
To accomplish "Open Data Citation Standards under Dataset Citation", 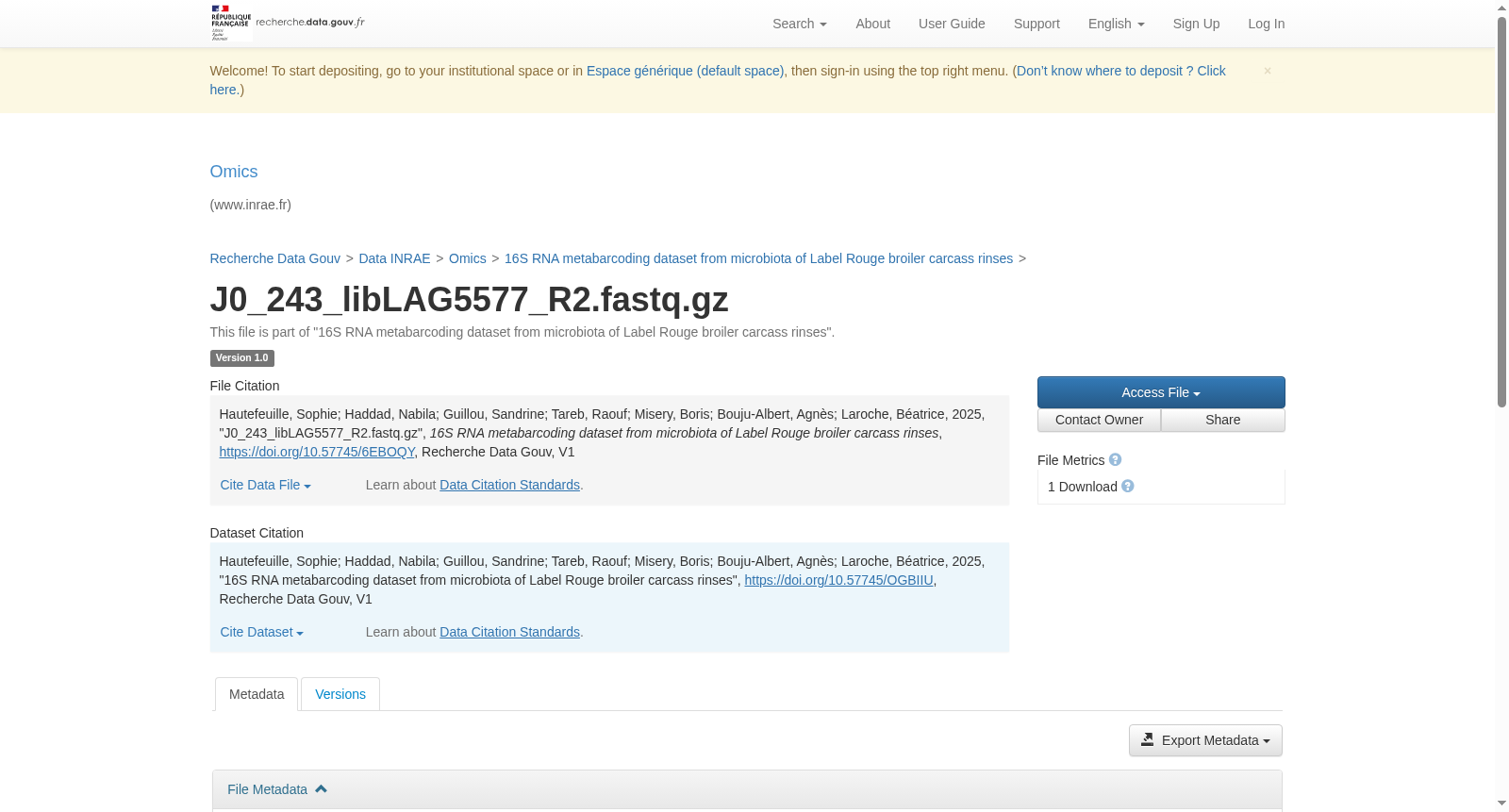I will (509, 632).
